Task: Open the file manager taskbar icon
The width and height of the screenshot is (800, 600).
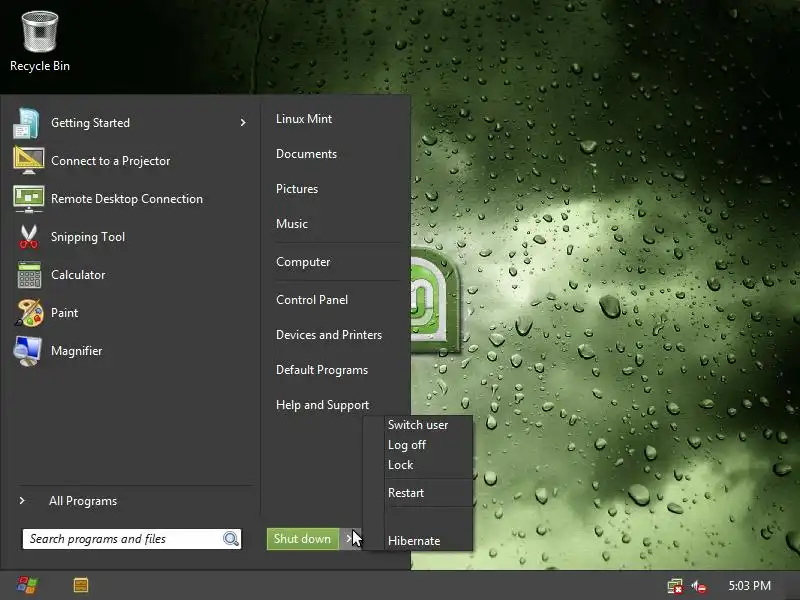Action: point(81,585)
